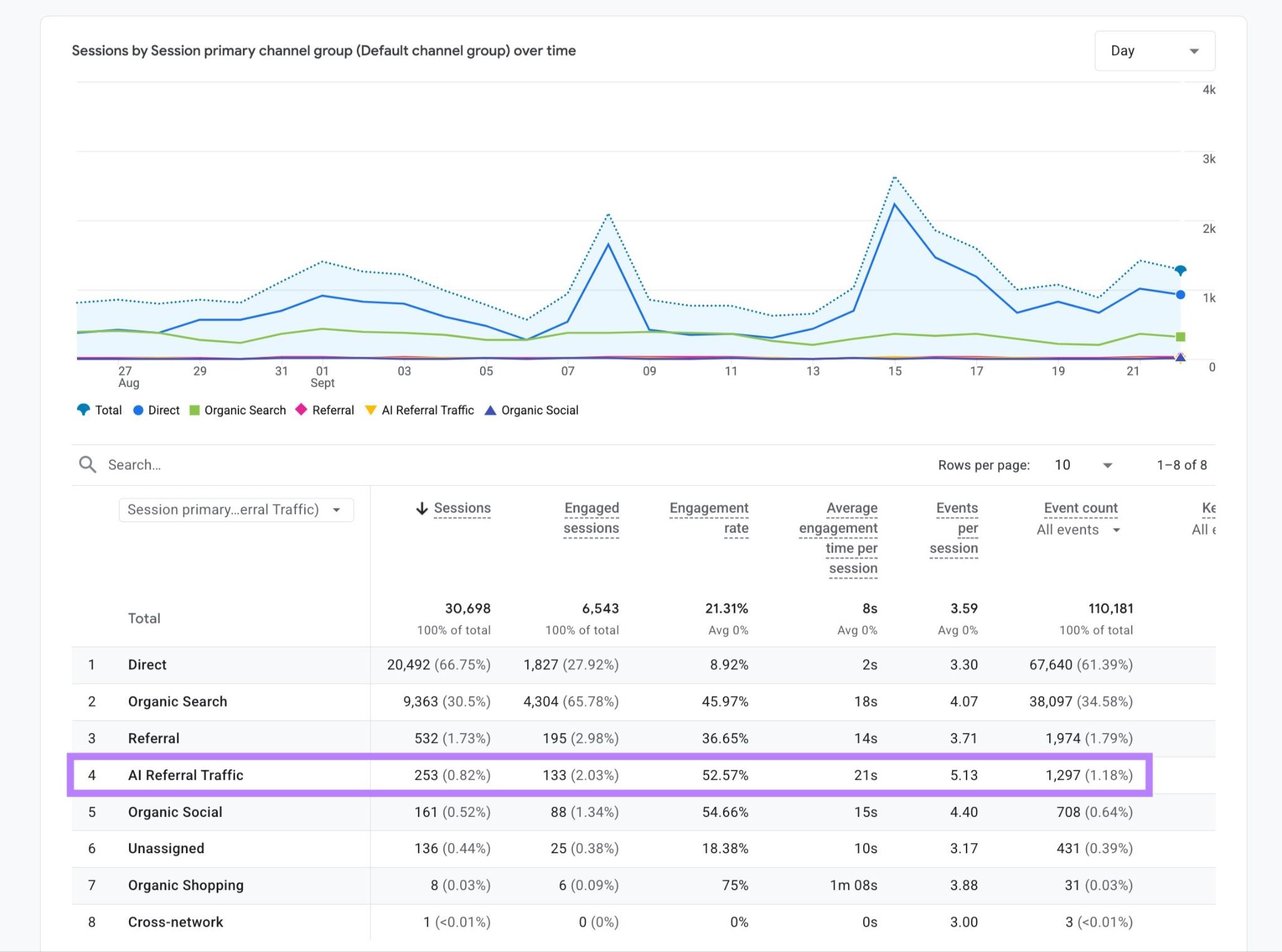Click the chart title text

point(324,51)
